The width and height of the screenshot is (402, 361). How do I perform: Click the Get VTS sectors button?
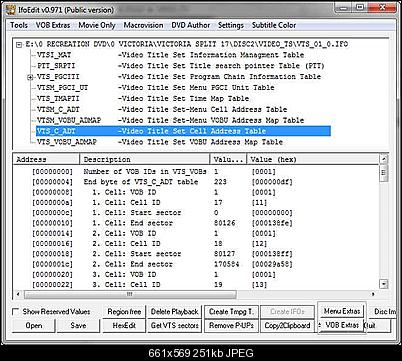pos(175,326)
